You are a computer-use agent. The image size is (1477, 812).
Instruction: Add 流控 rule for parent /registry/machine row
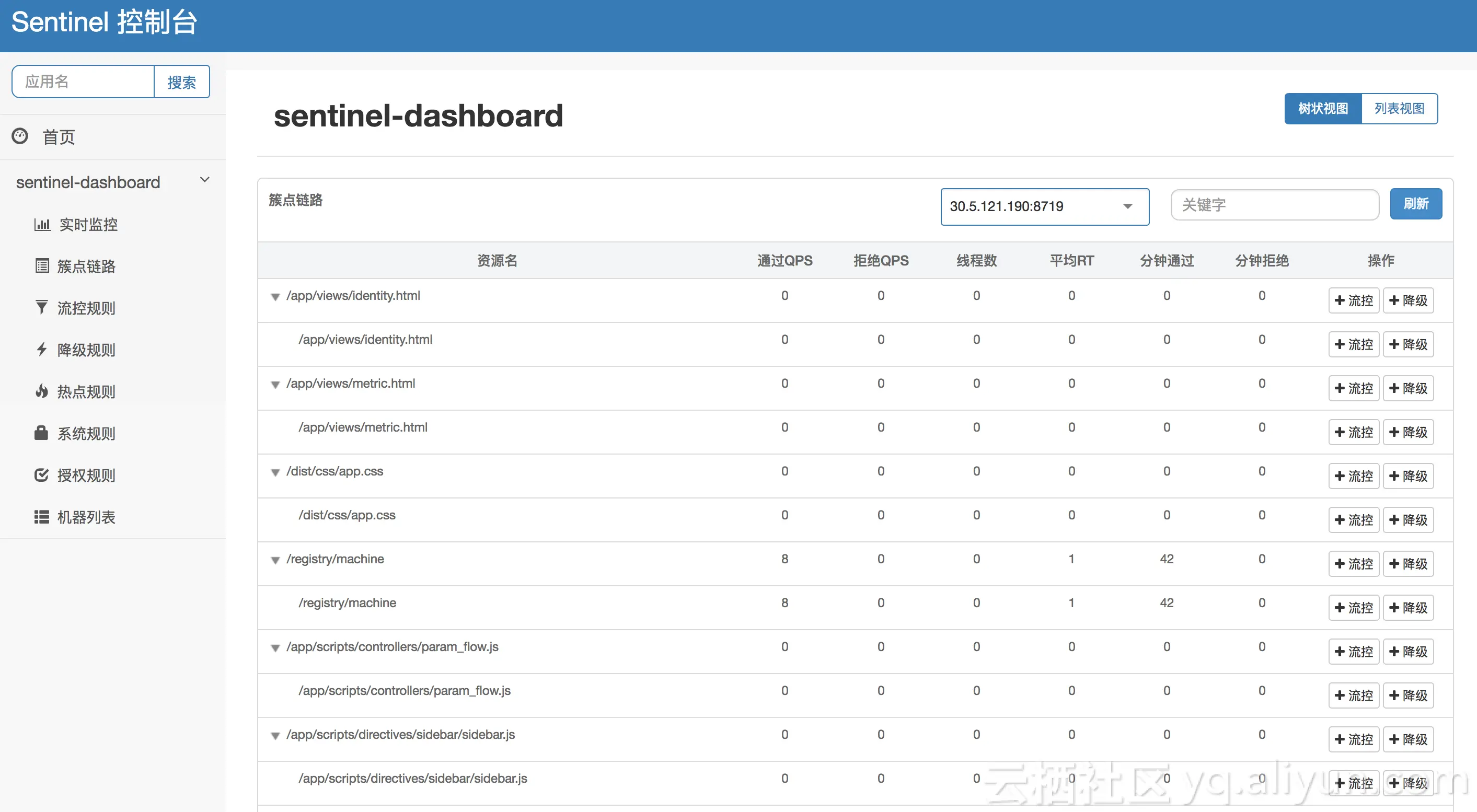click(x=1353, y=564)
